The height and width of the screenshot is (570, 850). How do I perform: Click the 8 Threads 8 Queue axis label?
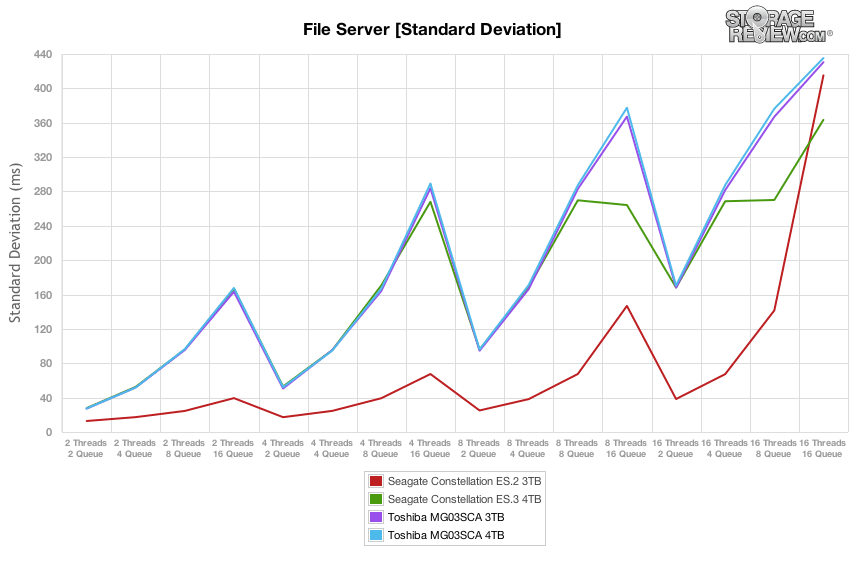point(577,449)
